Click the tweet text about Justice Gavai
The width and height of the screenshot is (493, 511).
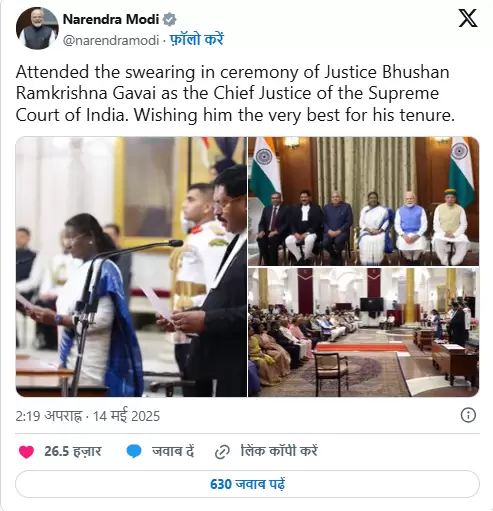tap(235, 94)
